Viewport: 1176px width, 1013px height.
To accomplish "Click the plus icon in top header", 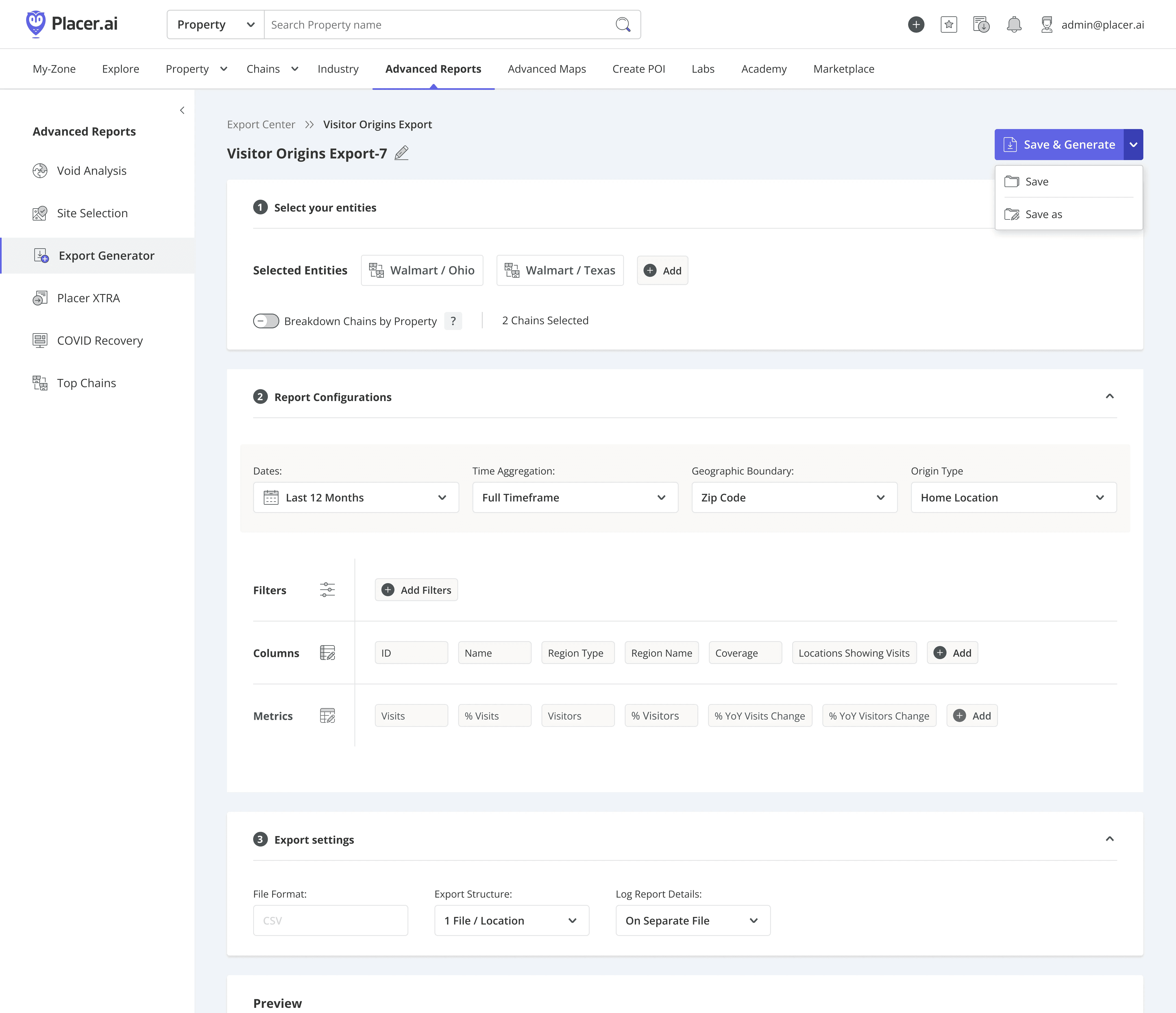I will coord(915,25).
